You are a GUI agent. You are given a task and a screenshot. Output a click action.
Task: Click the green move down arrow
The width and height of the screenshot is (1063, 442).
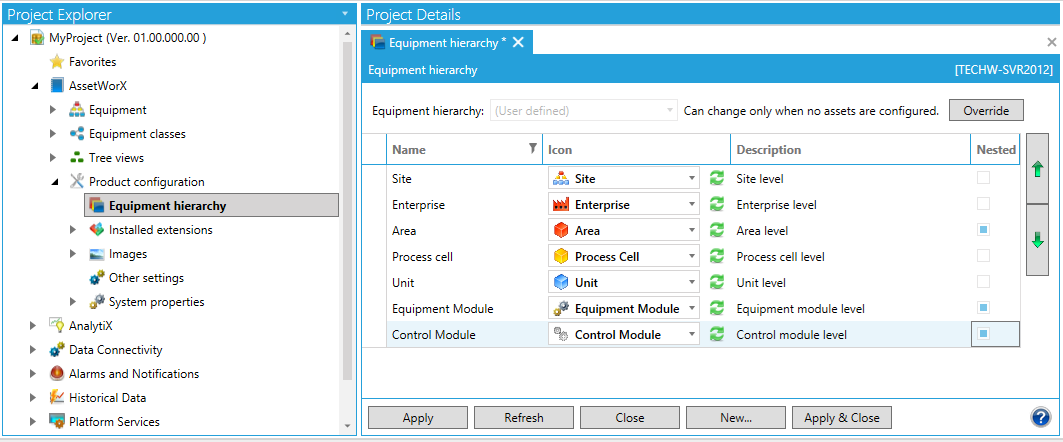(1037, 240)
